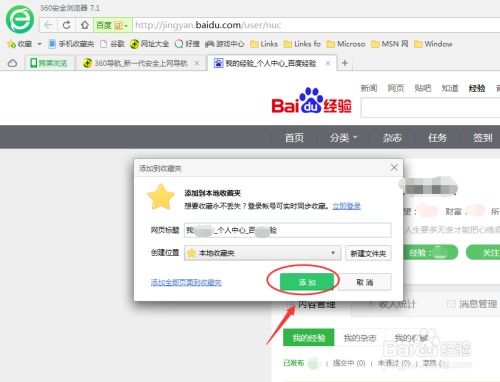500x382 pixels.
Task: Expand the 分类 navigation dropdown
Action: [343, 137]
